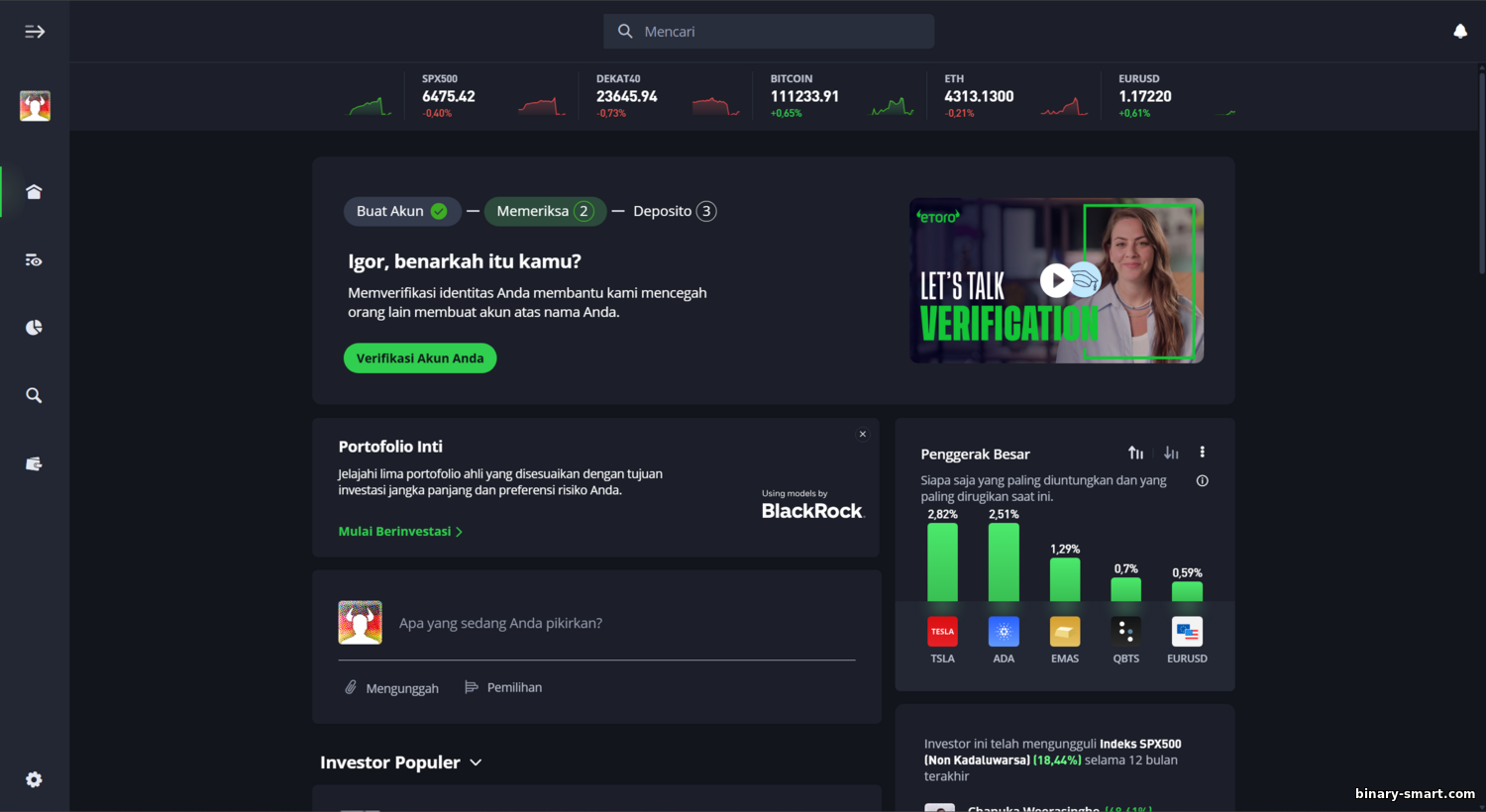Open the Portfolio pie chart icon
The width and height of the screenshot is (1486, 812).
[x=35, y=328]
